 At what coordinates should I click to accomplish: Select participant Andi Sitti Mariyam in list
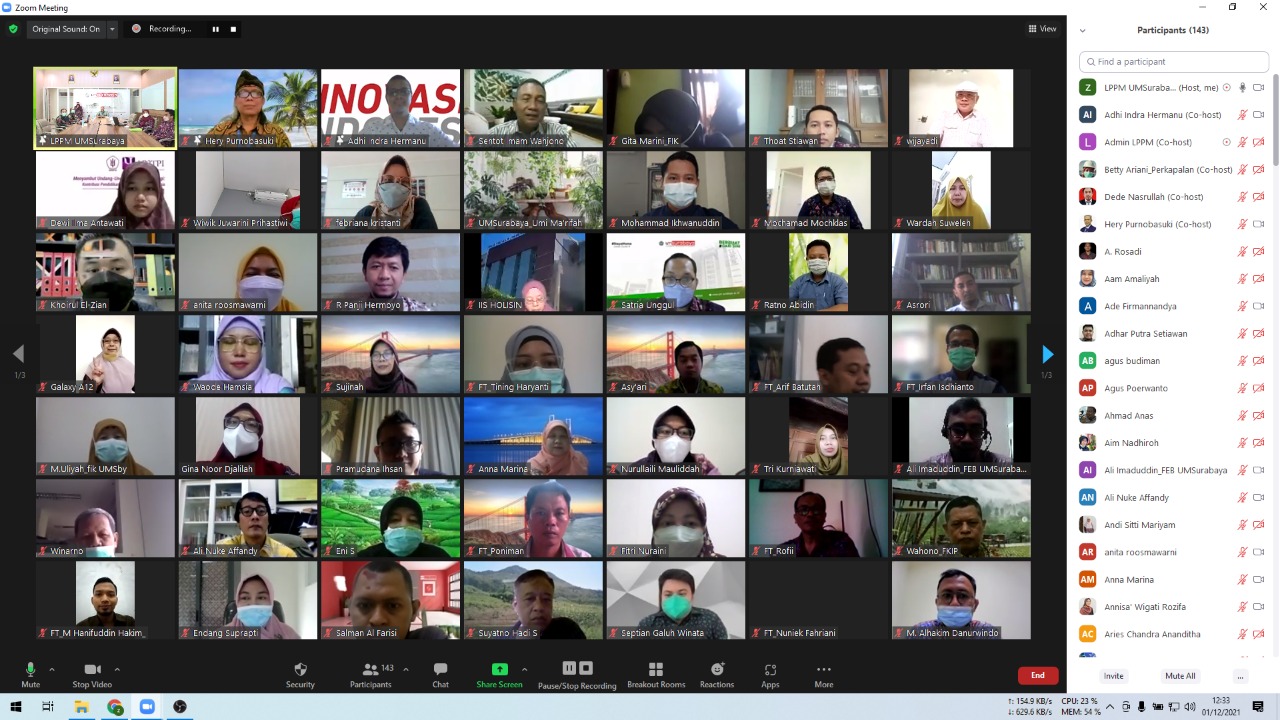[1172, 525]
